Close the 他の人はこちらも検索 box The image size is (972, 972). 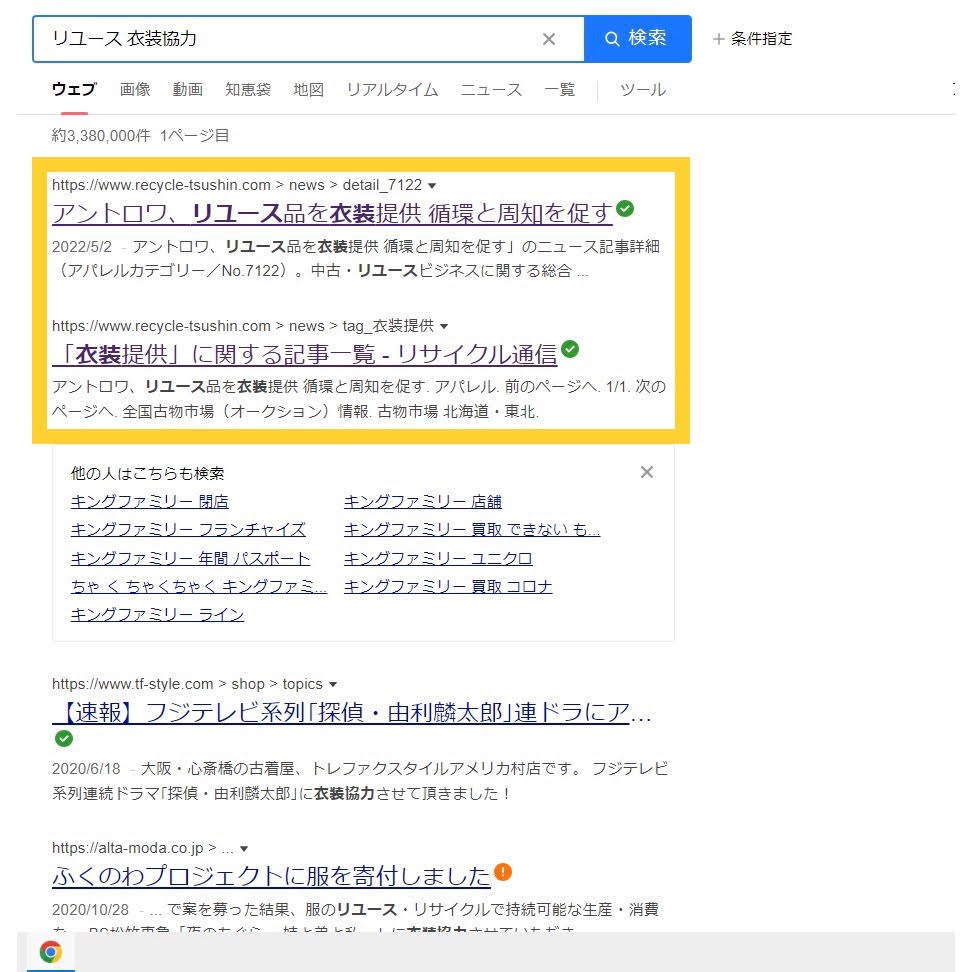pos(647,472)
